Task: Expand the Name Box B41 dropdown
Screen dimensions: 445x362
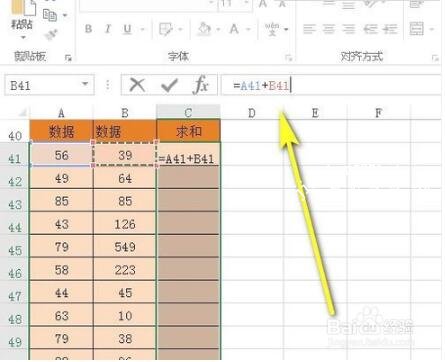Action: (x=85, y=84)
